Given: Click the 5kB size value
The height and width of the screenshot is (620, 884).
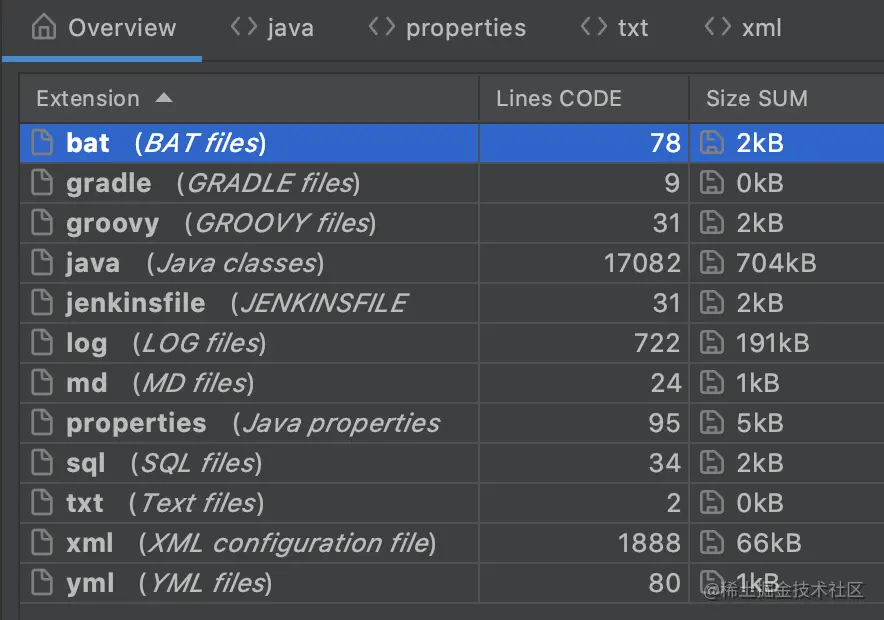Looking at the screenshot, I should coord(760,423).
